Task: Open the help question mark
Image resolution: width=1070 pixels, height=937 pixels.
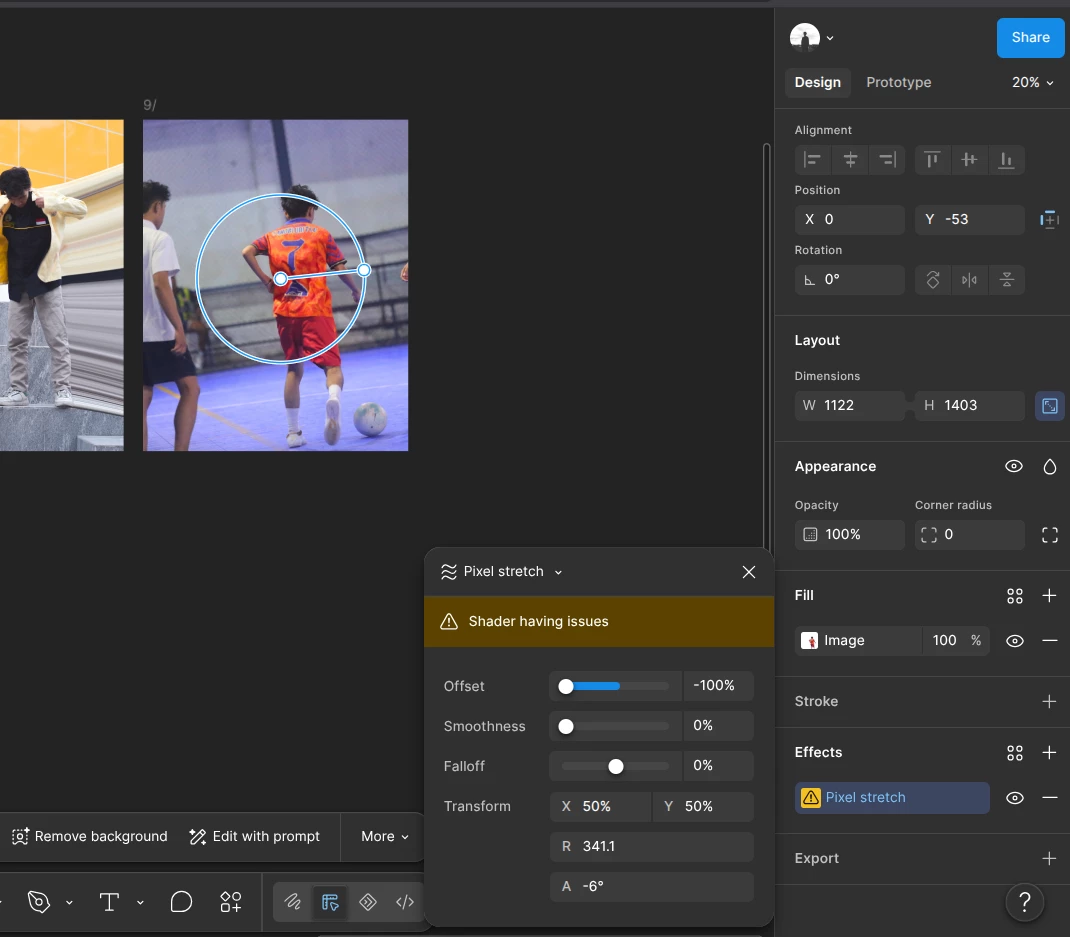Action: coord(1024,902)
